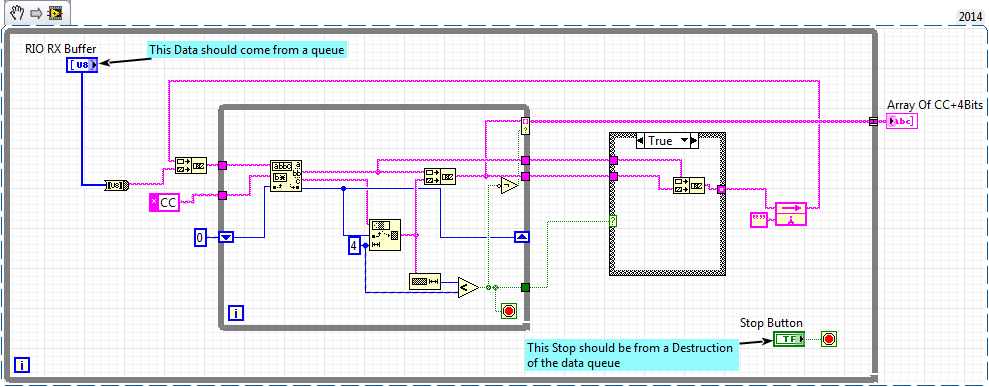Click the String Length function node
989x387 pixels.
(x=425, y=282)
